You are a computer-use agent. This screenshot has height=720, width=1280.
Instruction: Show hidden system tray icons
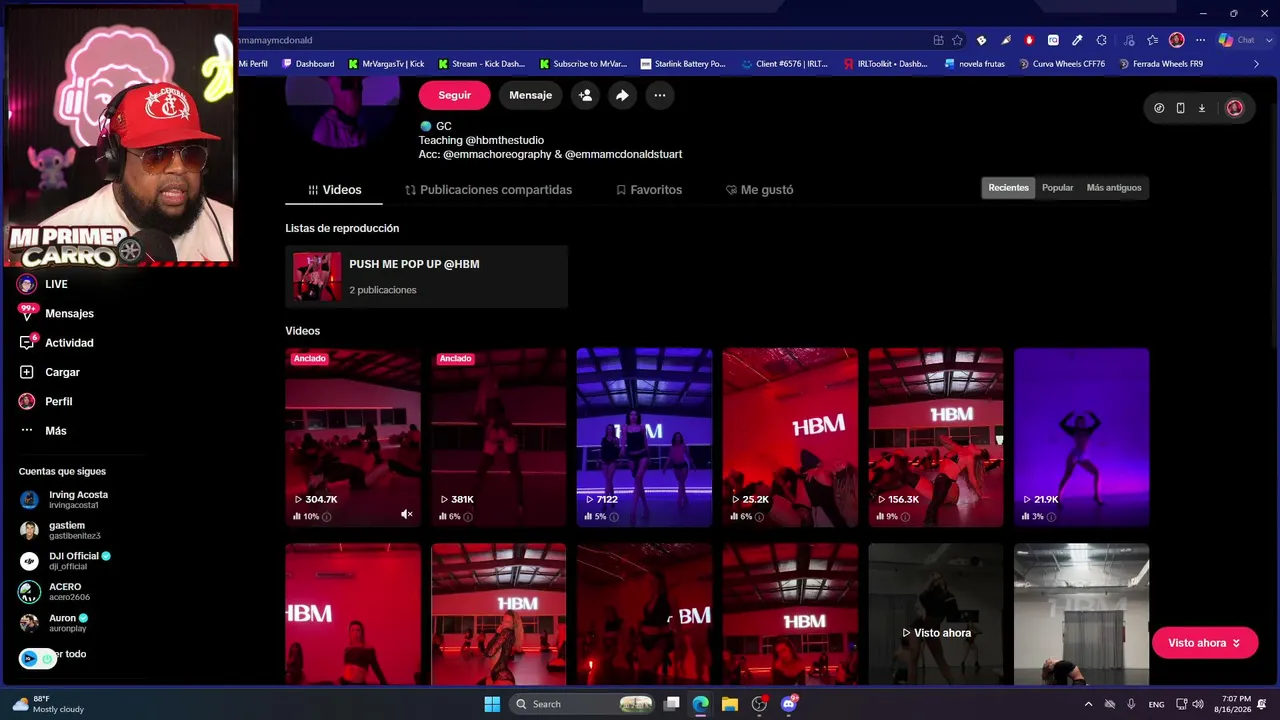[1088, 704]
